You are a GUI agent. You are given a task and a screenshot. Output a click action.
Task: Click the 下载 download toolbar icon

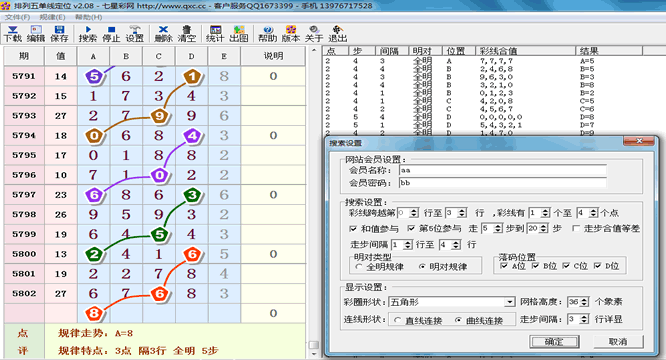(x=13, y=34)
